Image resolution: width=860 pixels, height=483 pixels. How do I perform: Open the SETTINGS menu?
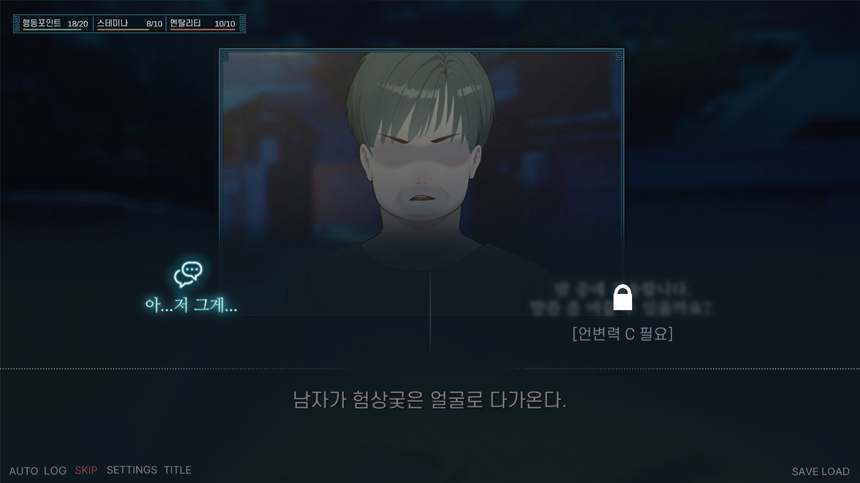click(132, 470)
